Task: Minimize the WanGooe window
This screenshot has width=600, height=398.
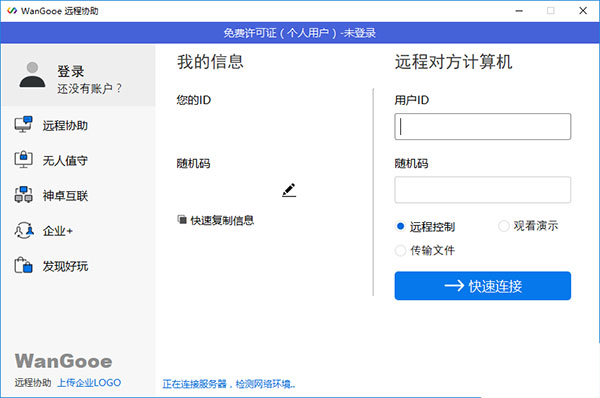Action: pyautogui.click(x=519, y=11)
